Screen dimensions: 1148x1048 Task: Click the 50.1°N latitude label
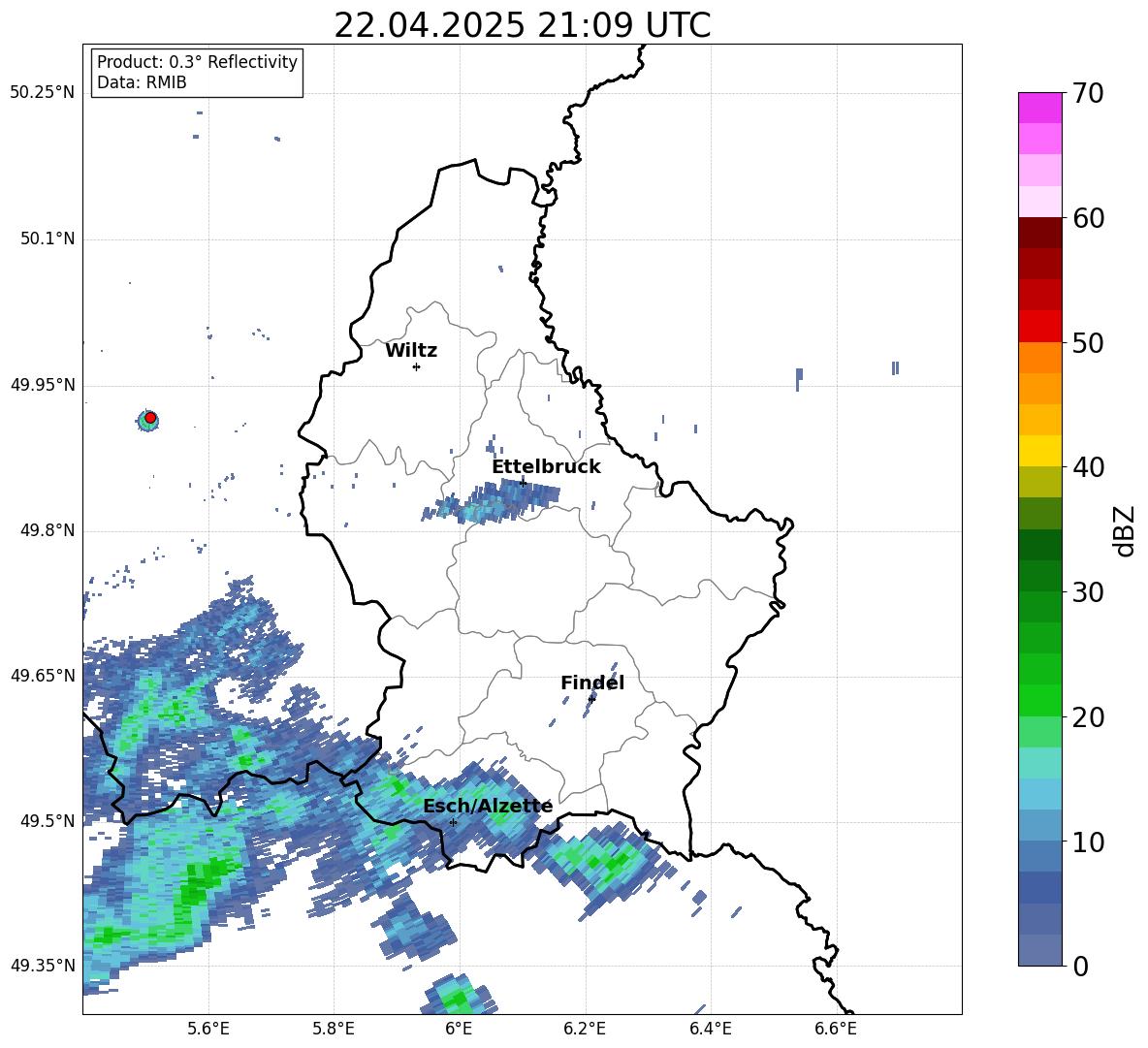[47, 238]
